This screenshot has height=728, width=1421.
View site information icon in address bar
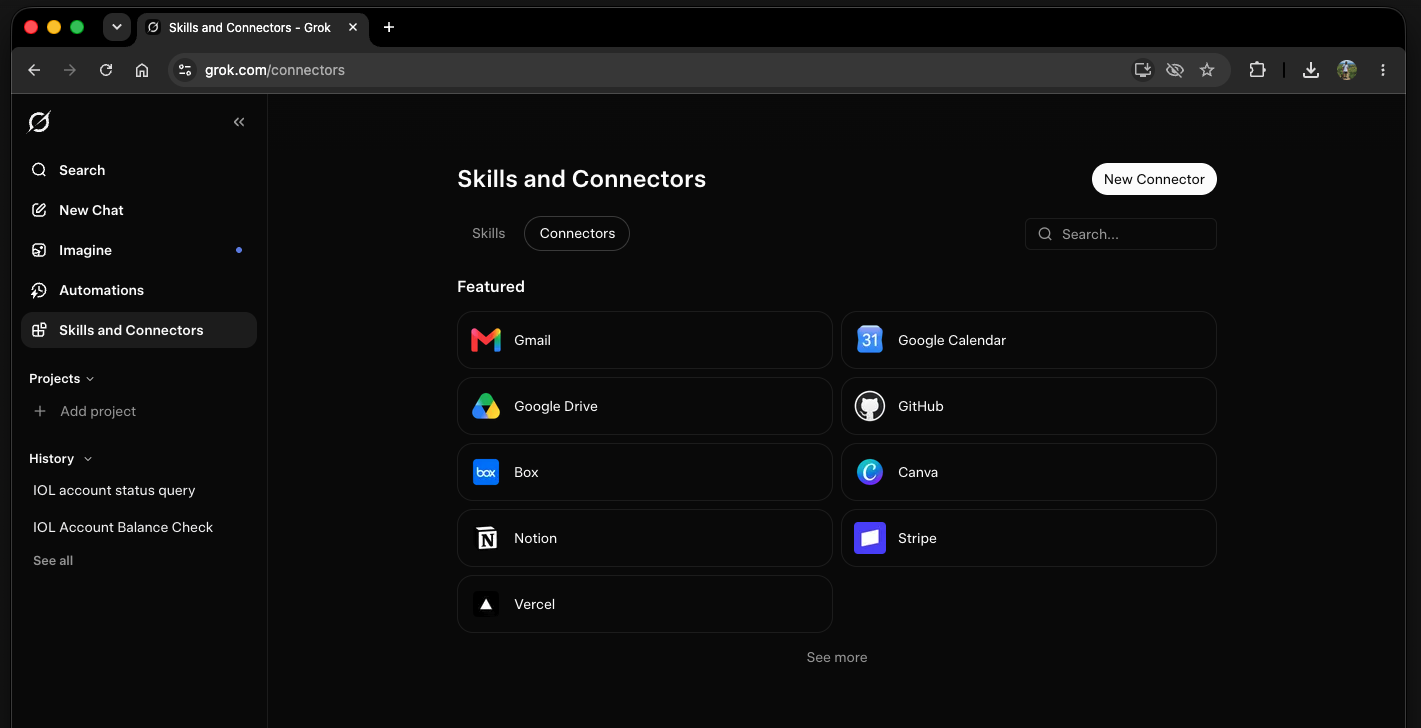184,70
